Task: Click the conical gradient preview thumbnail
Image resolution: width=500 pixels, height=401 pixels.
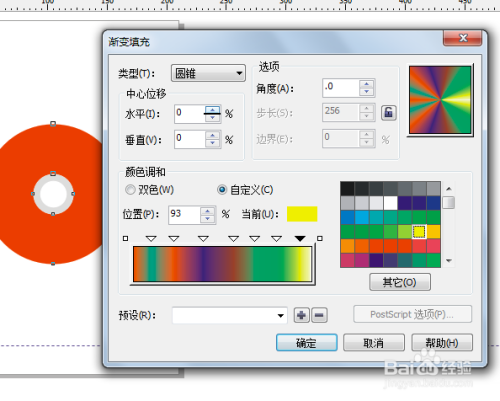Action: pyautogui.click(x=440, y=100)
